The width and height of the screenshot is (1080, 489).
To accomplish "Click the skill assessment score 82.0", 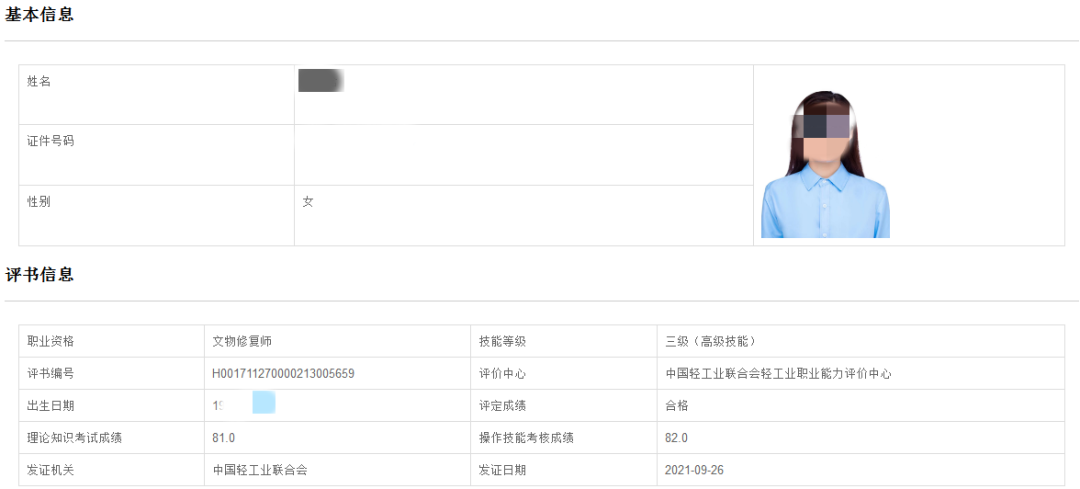I will [677, 438].
